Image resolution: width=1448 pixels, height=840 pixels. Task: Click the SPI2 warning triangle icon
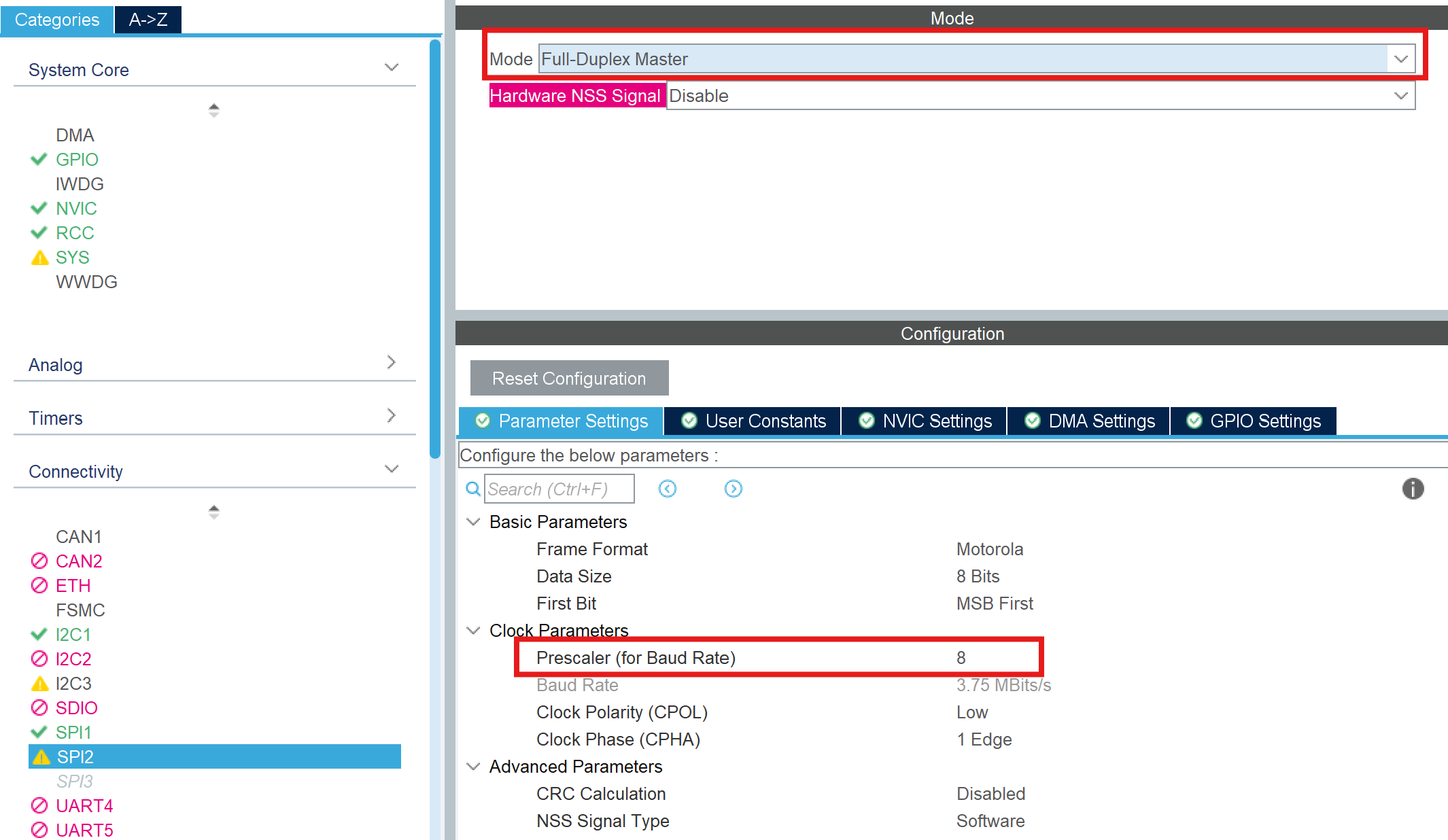(41, 756)
